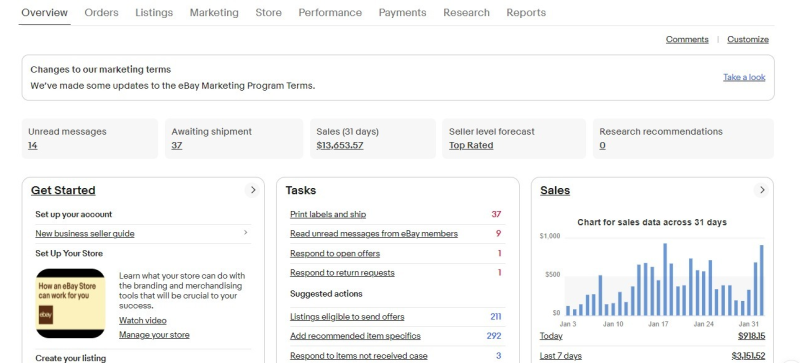Click the Suggested actions heading
This screenshot has width=800, height=363.
pyautogui.click(x=326, y=294)
